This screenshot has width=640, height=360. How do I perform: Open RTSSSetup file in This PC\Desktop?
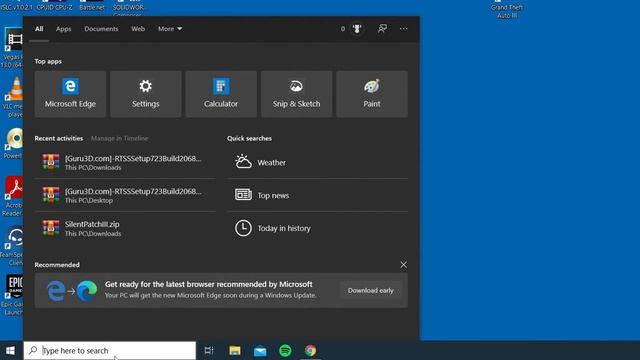pos(125,195)
